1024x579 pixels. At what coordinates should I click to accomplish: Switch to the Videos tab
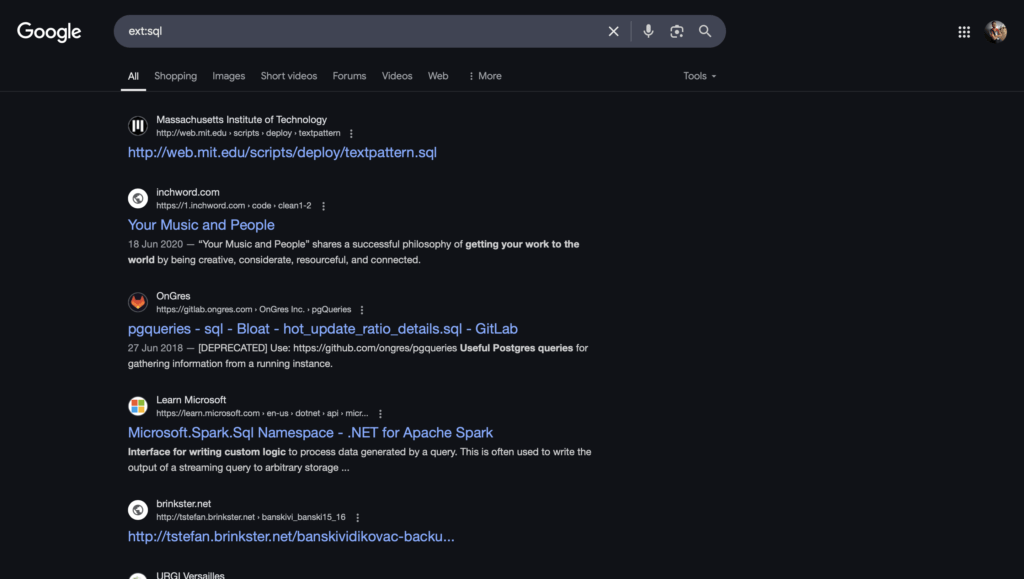coord(397,76)
